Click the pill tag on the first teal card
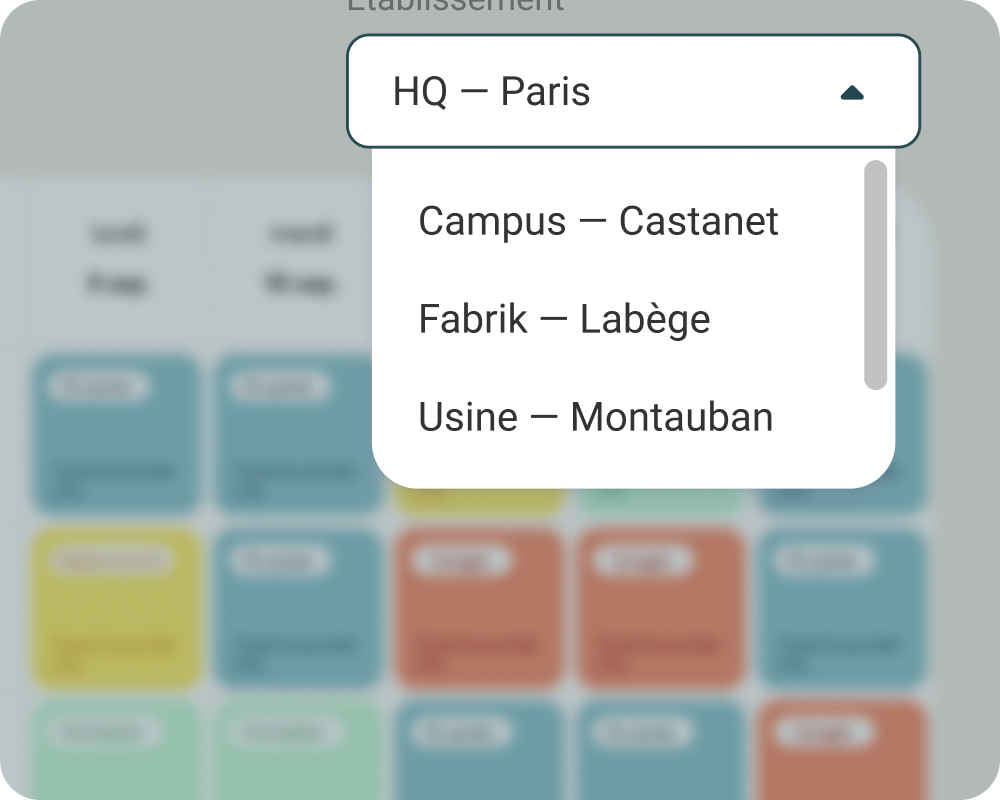The width and height of the screenshot is (1000, 800). (98, 387)
